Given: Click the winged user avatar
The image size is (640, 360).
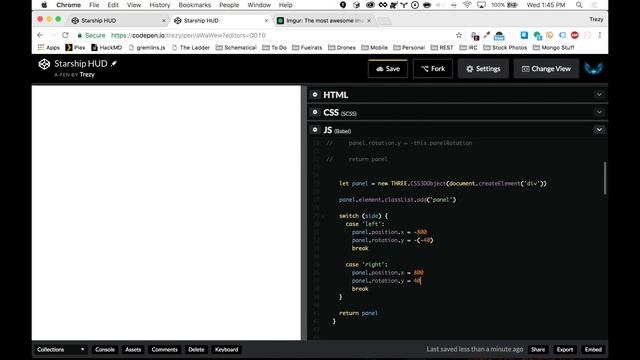Looking at the screenshot, I should coord(593,68).
